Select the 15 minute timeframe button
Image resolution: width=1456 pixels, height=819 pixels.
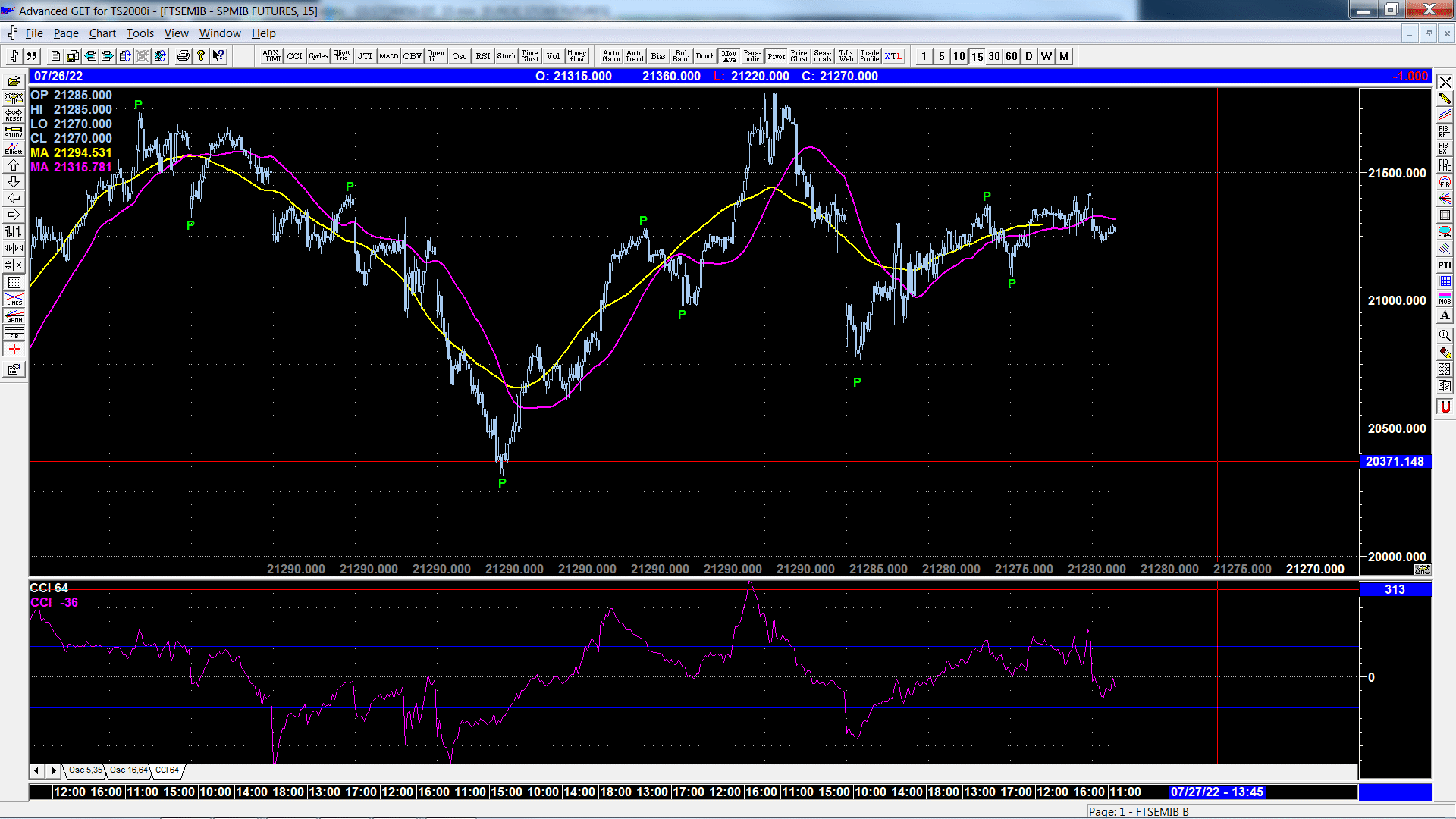[x=977, y=56]
